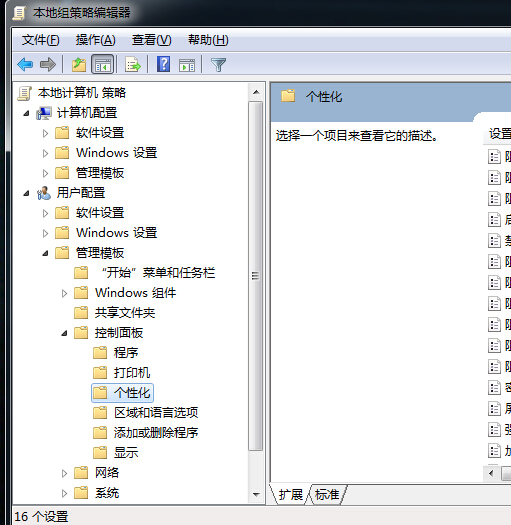The height and width of the screenshot is (525, 511).
Task: Click the 16 个设置 status bar text
Action: point(41,517)
